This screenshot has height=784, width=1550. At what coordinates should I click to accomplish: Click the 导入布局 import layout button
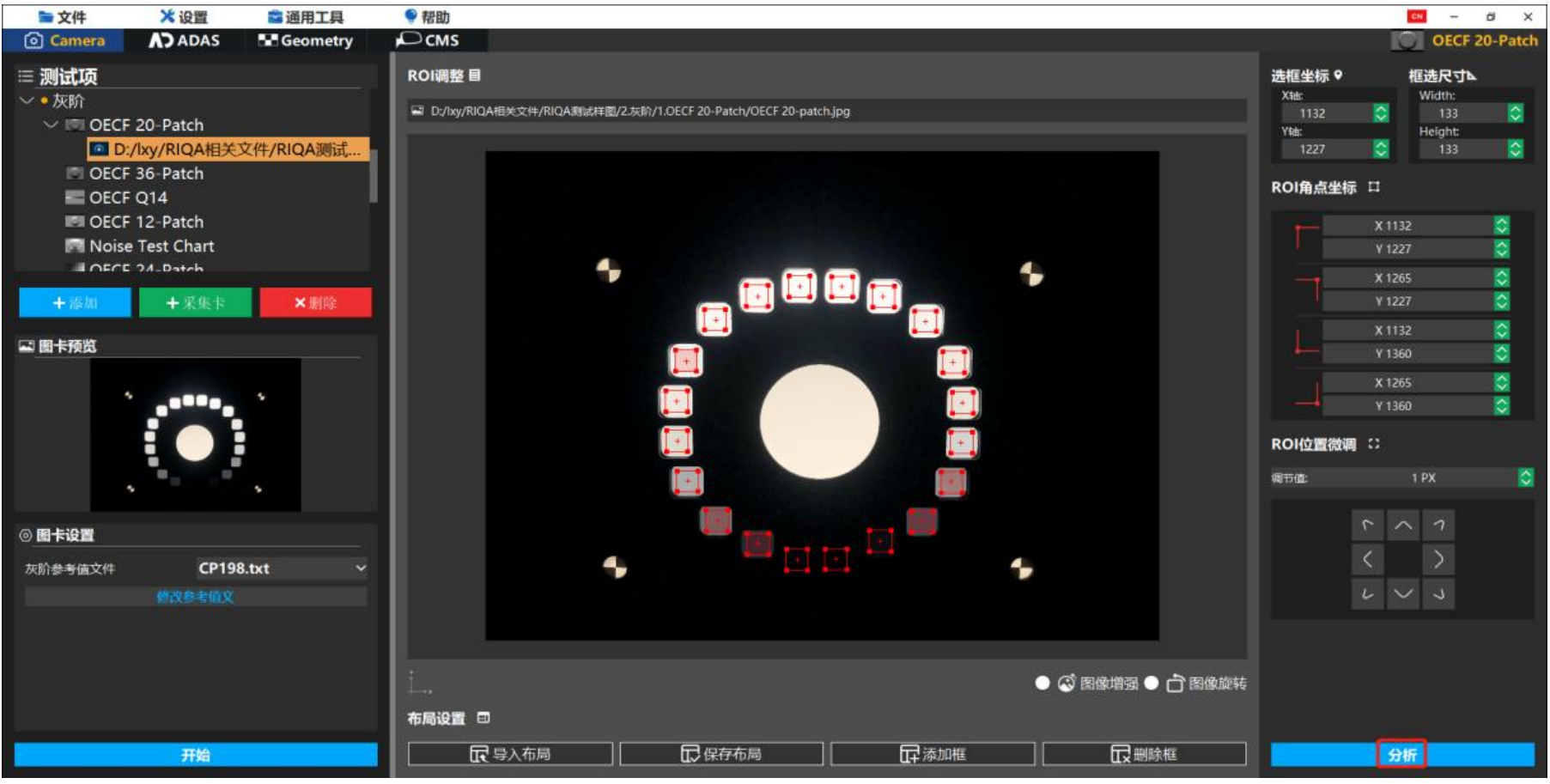click(511, 754)
